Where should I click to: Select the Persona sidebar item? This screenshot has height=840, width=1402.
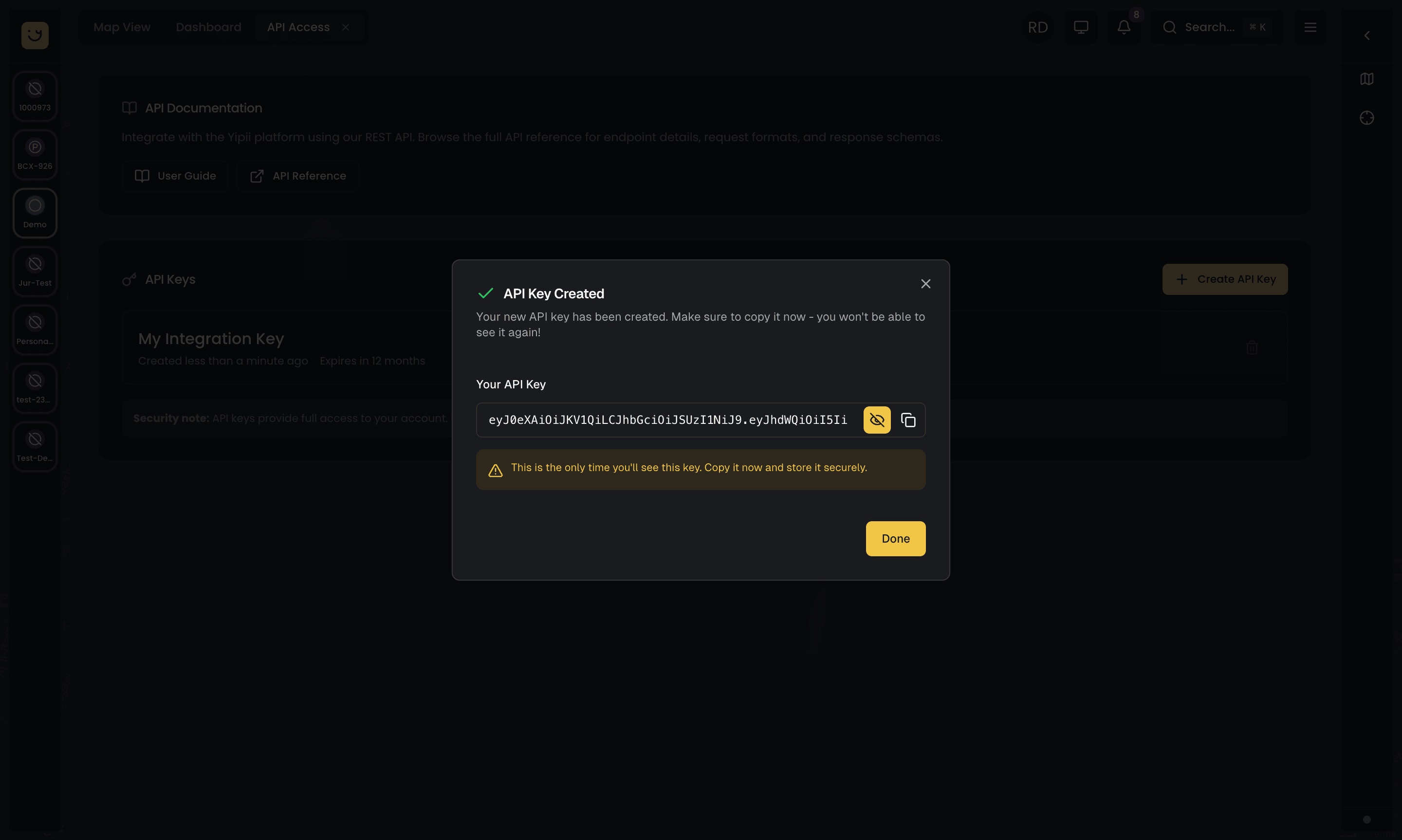pos(35,329)
